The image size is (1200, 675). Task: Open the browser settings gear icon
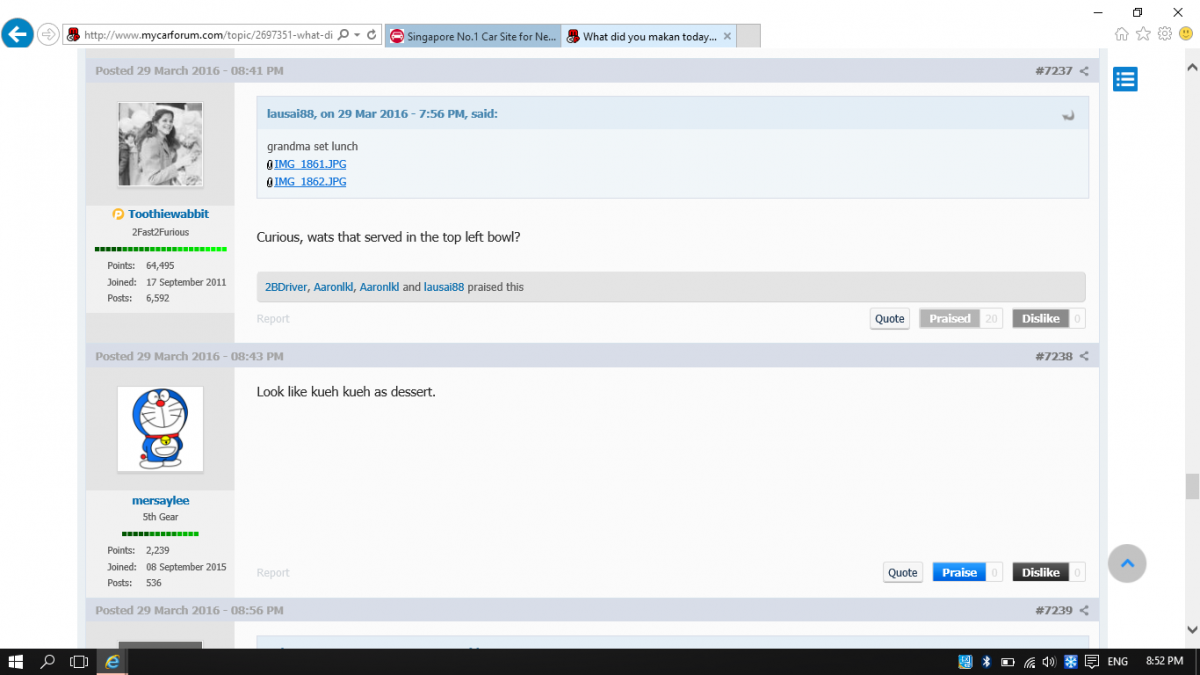click(1164, 34)
